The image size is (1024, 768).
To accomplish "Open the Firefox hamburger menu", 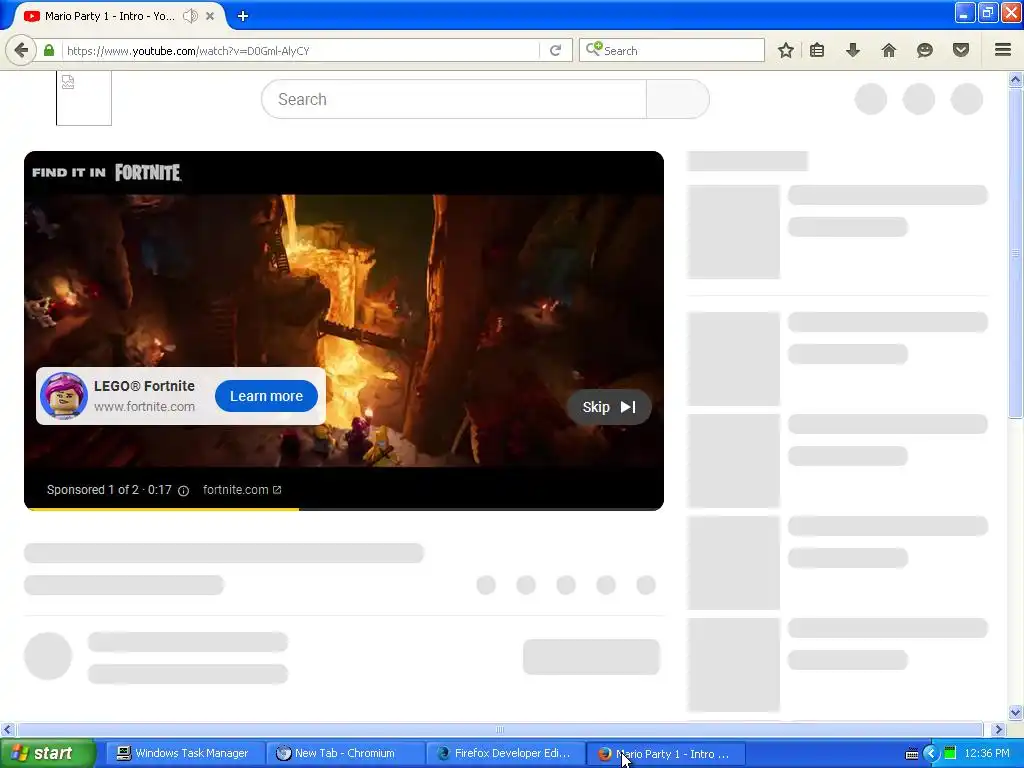I will point(1003,50).
